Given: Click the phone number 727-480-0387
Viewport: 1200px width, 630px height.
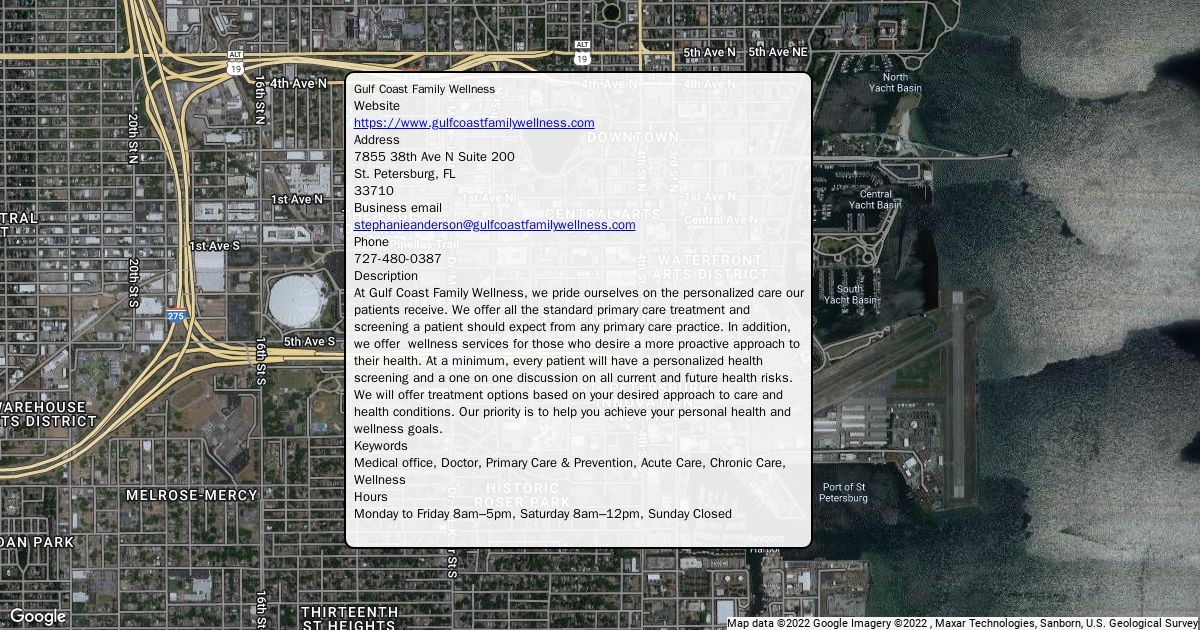Looking at the screenshot, I should coord(398,259).
